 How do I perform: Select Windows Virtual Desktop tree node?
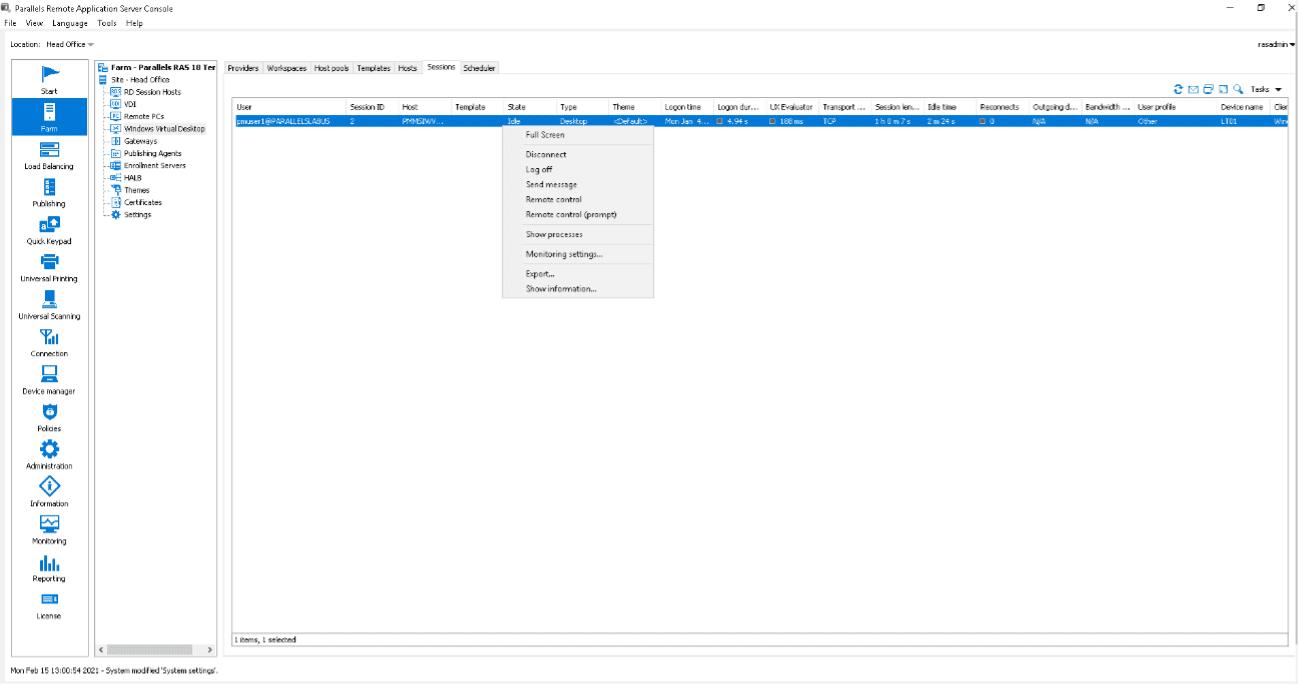[x=164, y=129]
